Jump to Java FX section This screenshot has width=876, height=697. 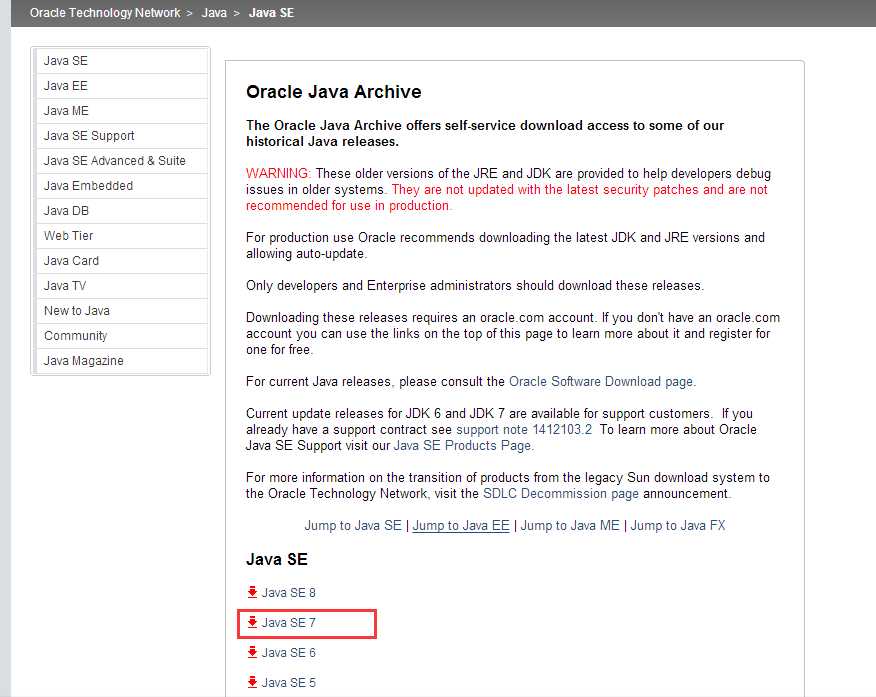click(x=678, y=526)
